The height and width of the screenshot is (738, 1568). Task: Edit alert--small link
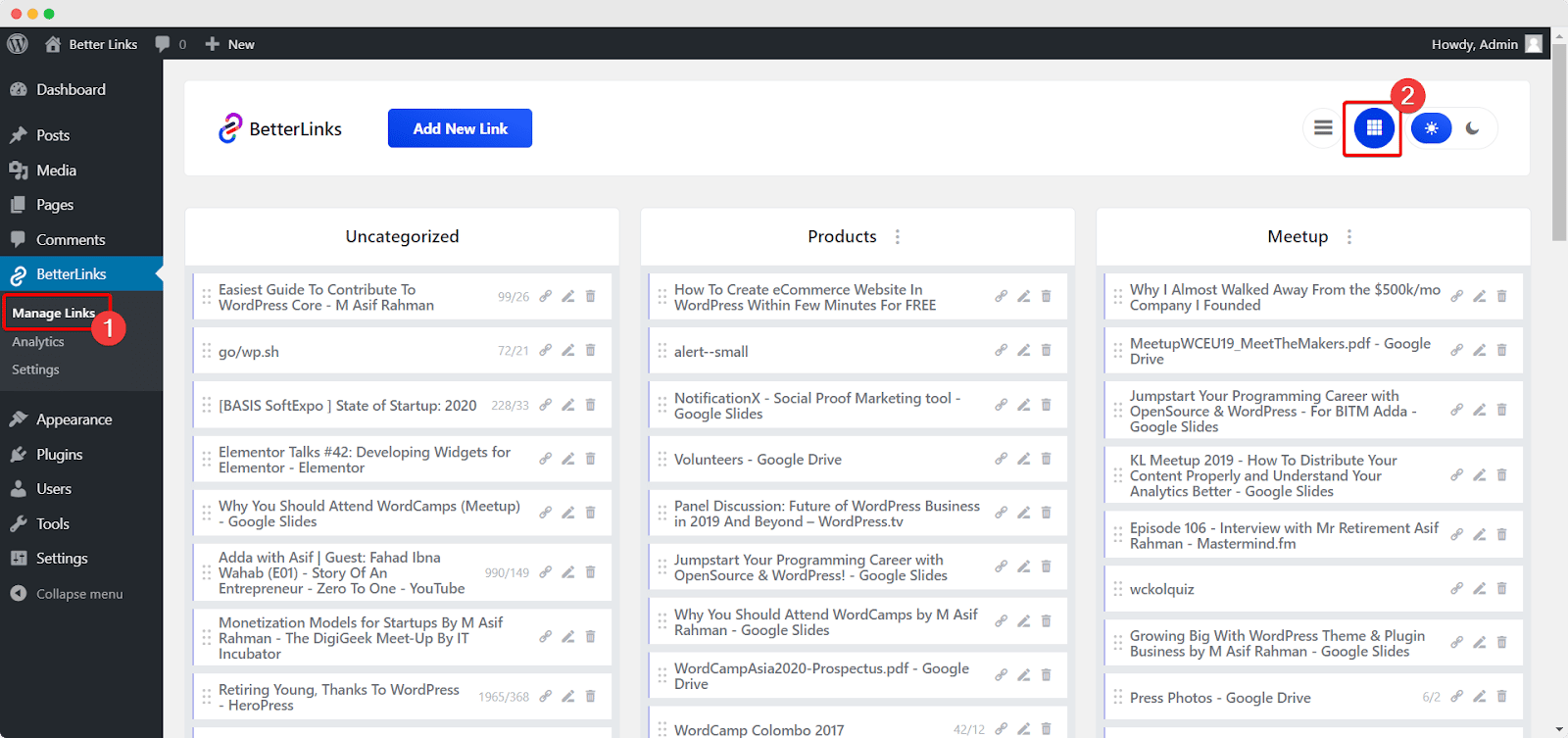(1023, 350)
